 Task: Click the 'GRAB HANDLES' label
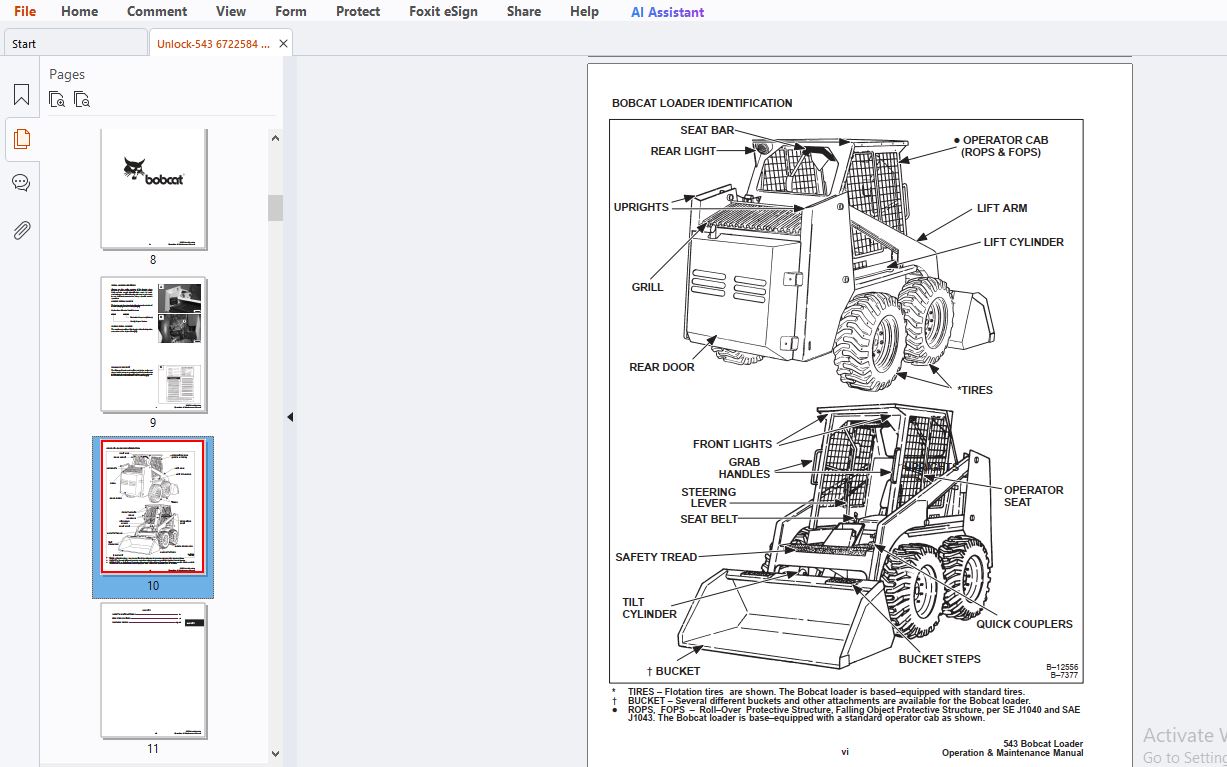point(744,468)
